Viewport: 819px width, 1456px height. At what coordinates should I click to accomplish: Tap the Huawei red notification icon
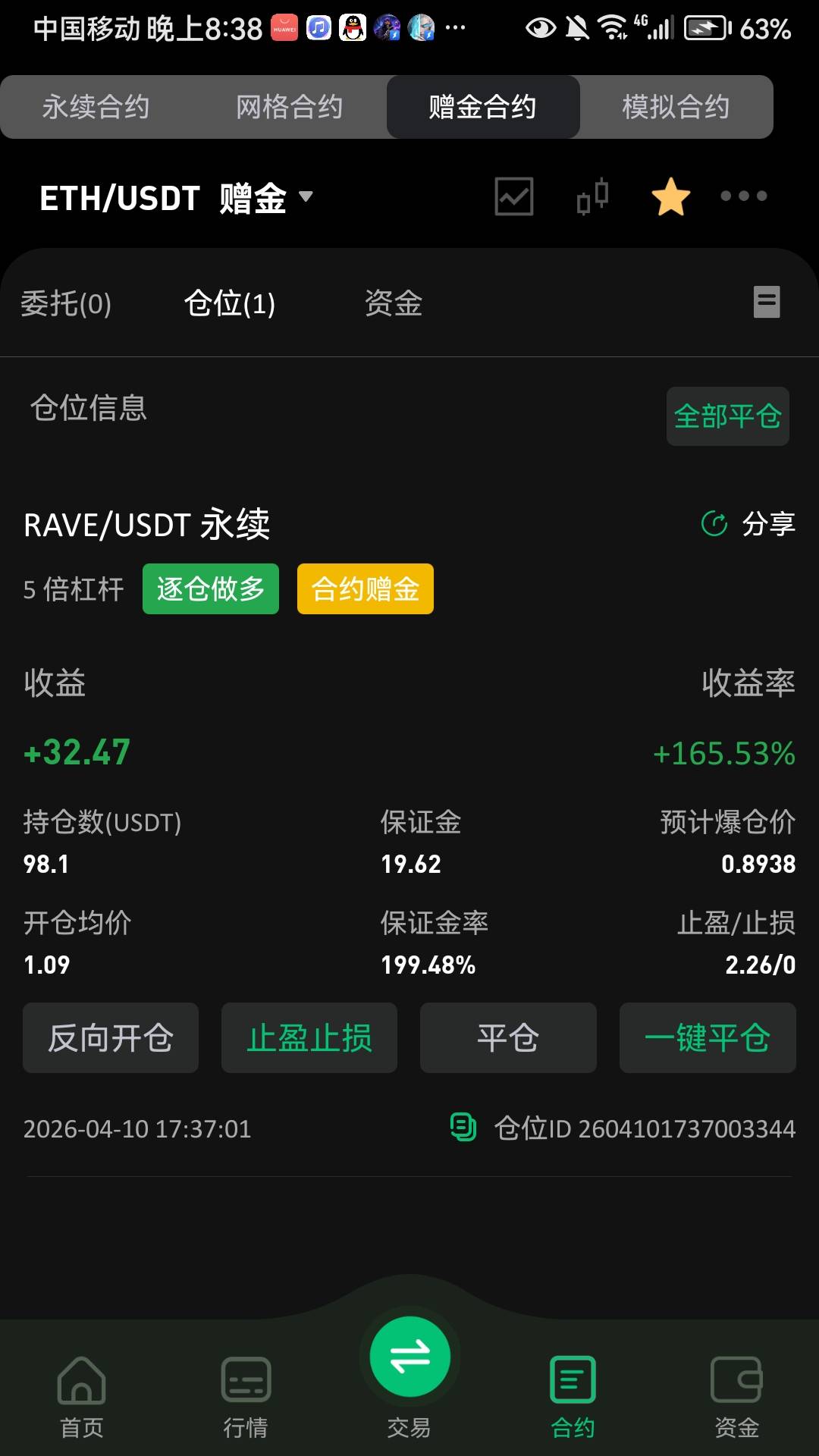(285, 28)
